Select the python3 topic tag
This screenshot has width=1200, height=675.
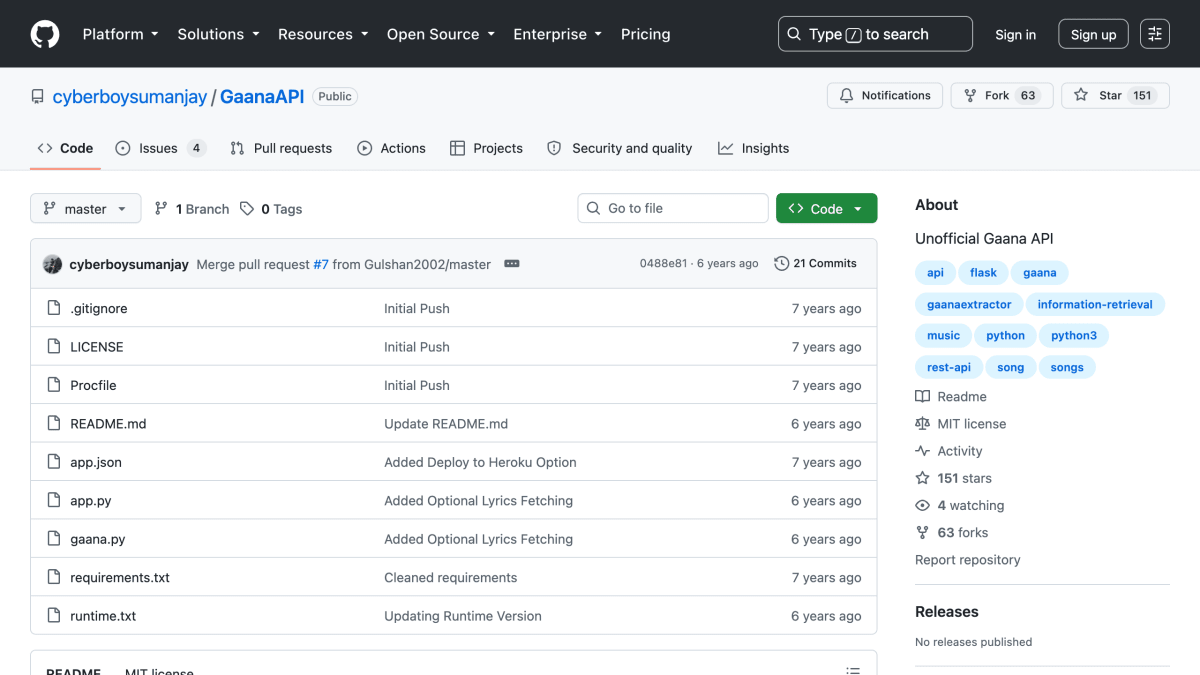1074,336
